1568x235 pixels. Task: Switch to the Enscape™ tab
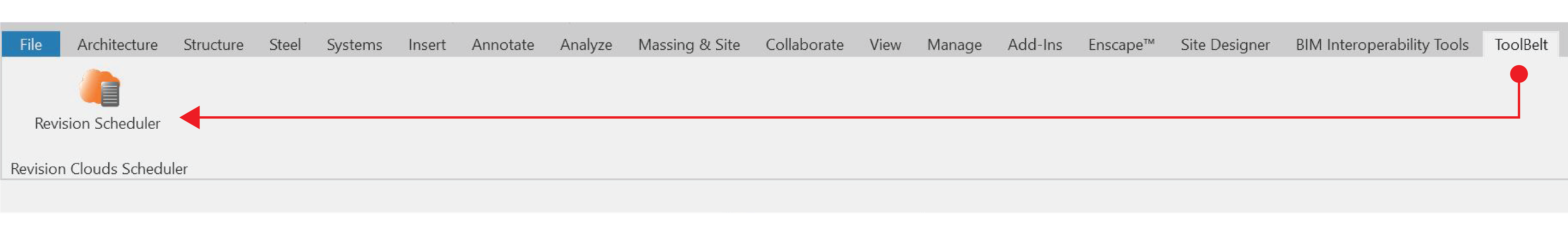pos(1121,44)
